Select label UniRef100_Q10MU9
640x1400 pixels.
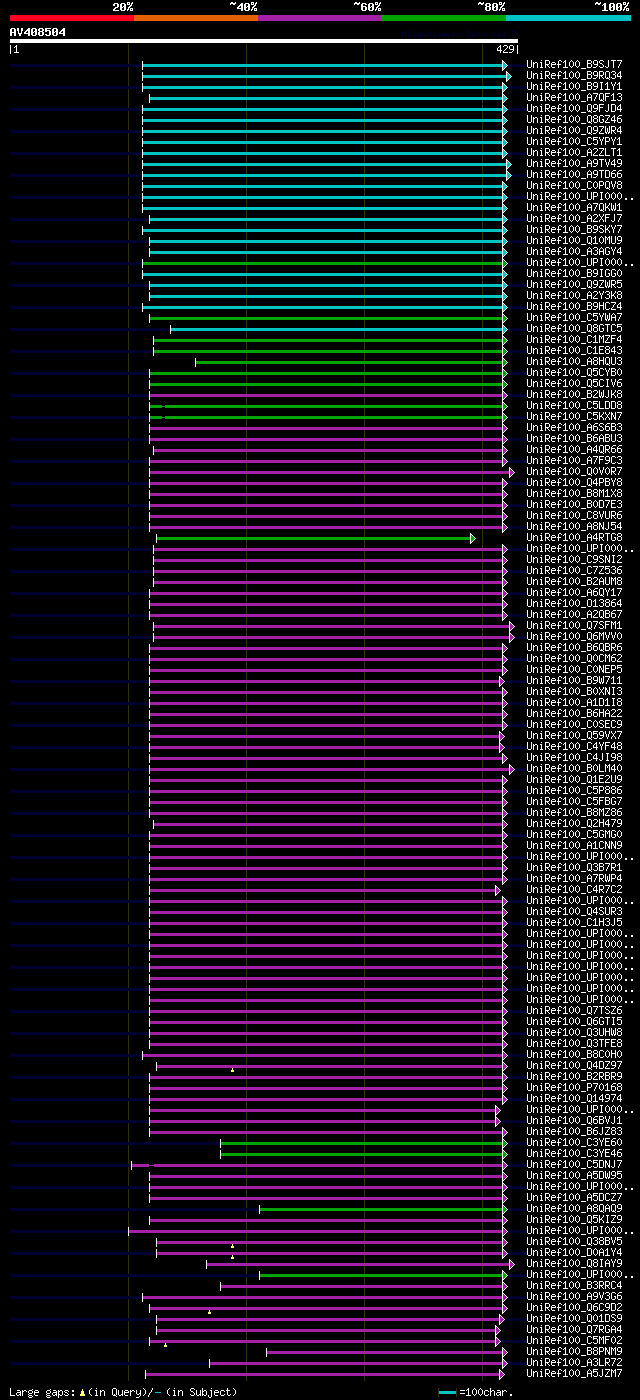574,240
